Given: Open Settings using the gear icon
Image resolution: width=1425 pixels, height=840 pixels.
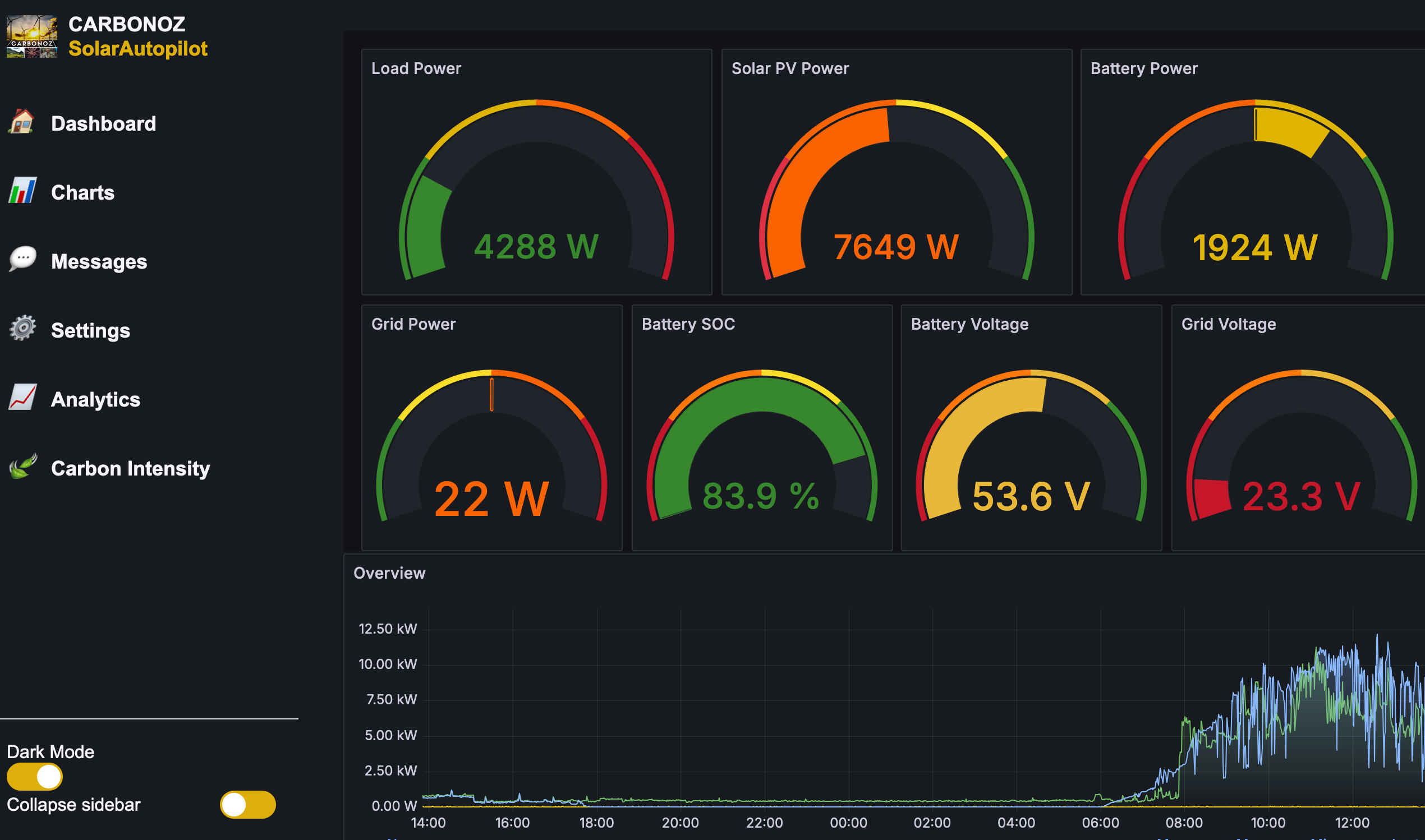Looking at the screenshot, I should coord(20,329).
